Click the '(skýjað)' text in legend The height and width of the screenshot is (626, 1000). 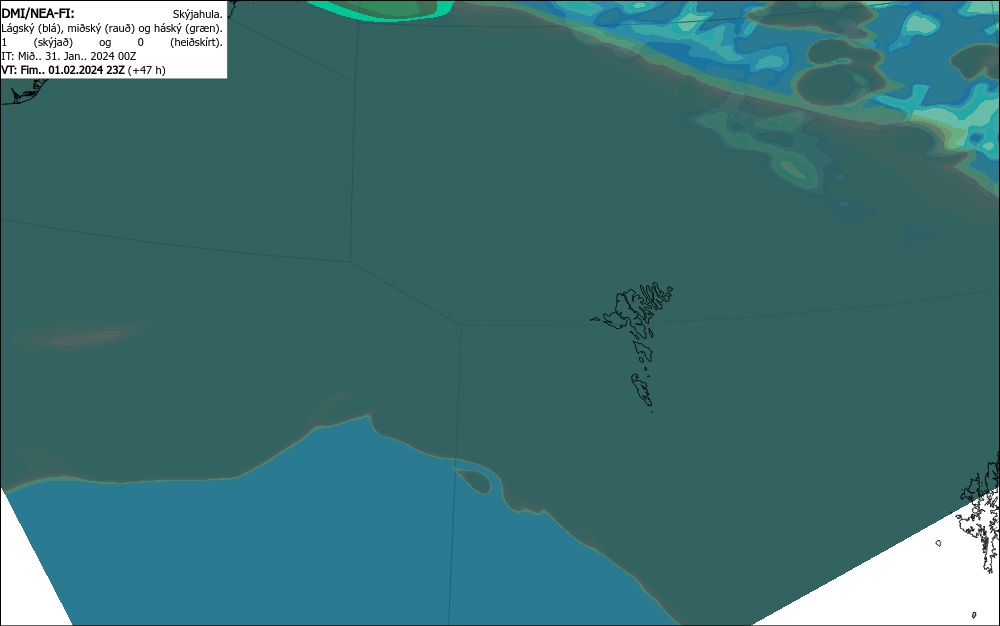click(54, 42)
